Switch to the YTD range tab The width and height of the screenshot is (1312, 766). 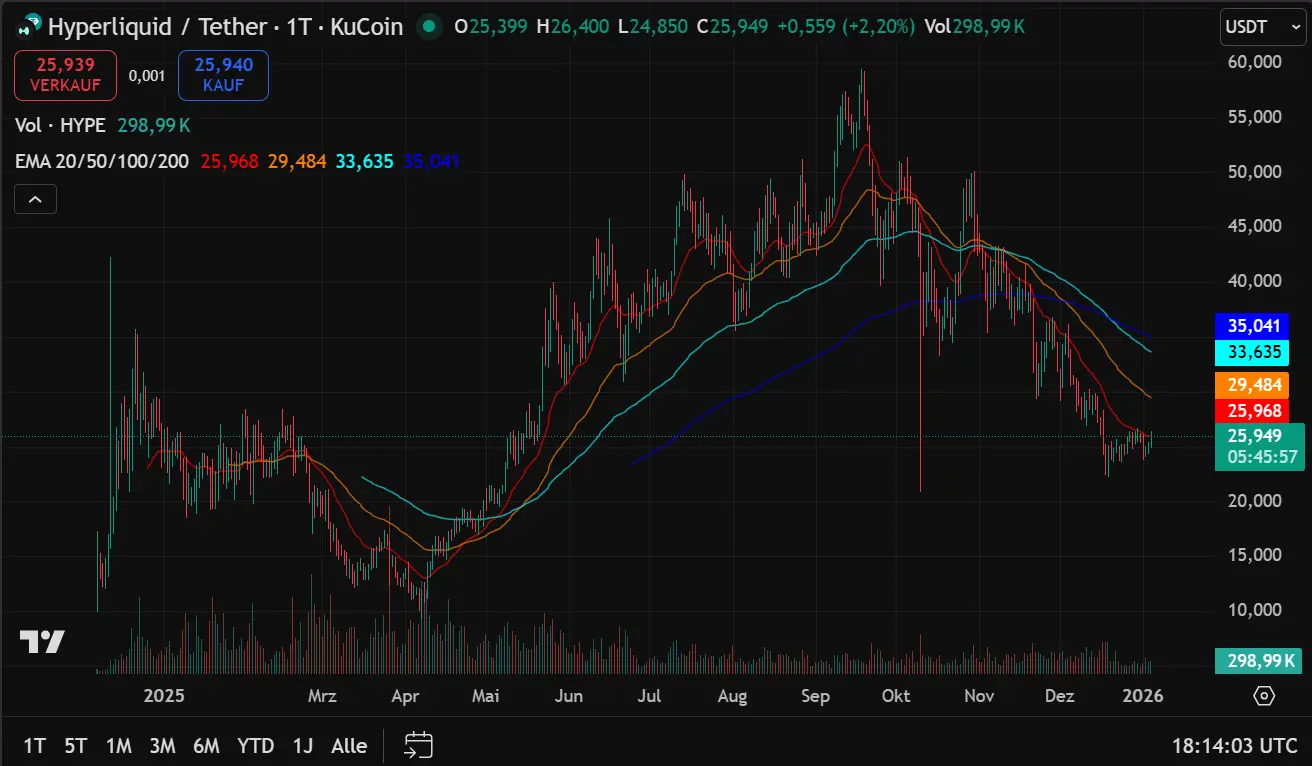pos(256,745)
